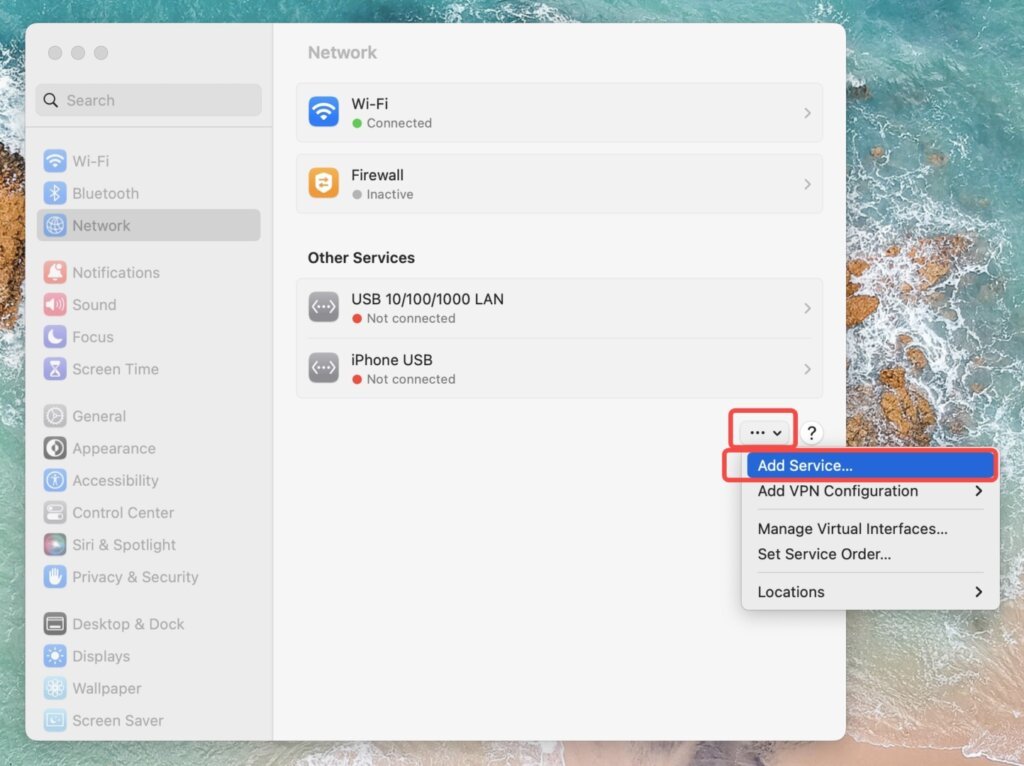Select the Displays icon in the sidebar
The image size is (1024, 766).
click(x=54, y=656)
